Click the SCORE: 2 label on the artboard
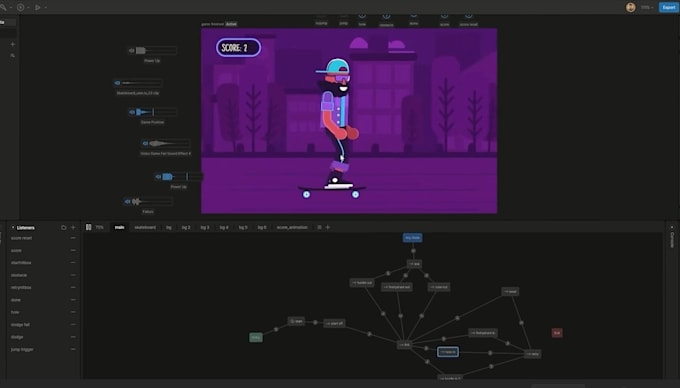 pos(239,48)
